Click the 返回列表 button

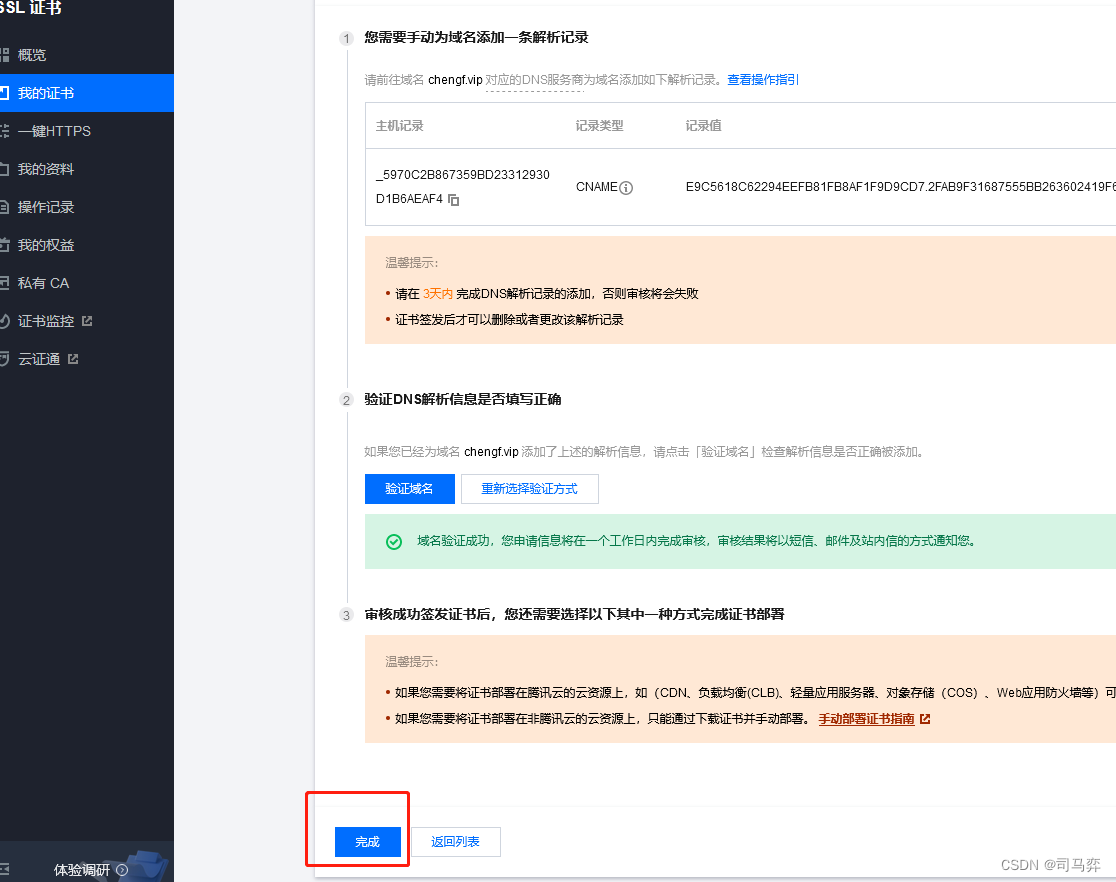456,842
